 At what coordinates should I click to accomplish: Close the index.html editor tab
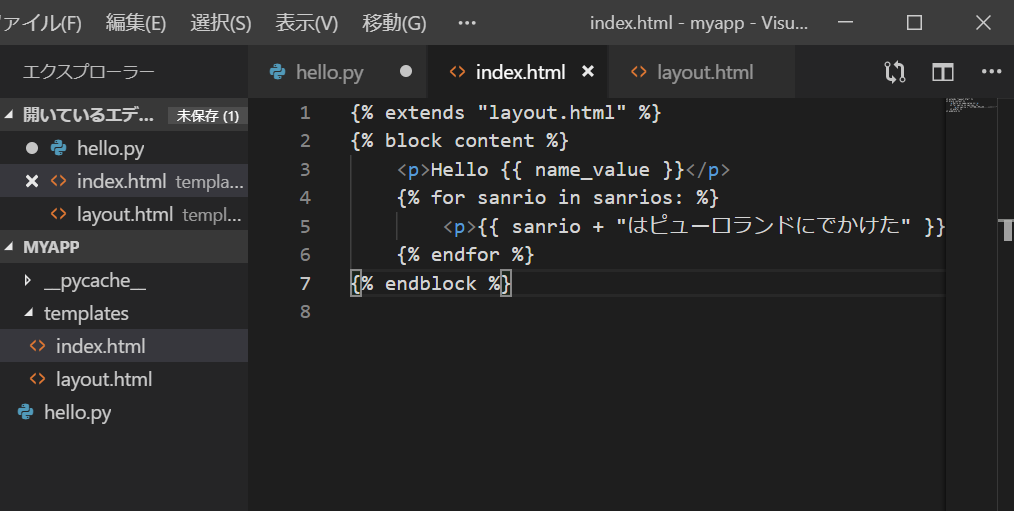click(588, 72)
